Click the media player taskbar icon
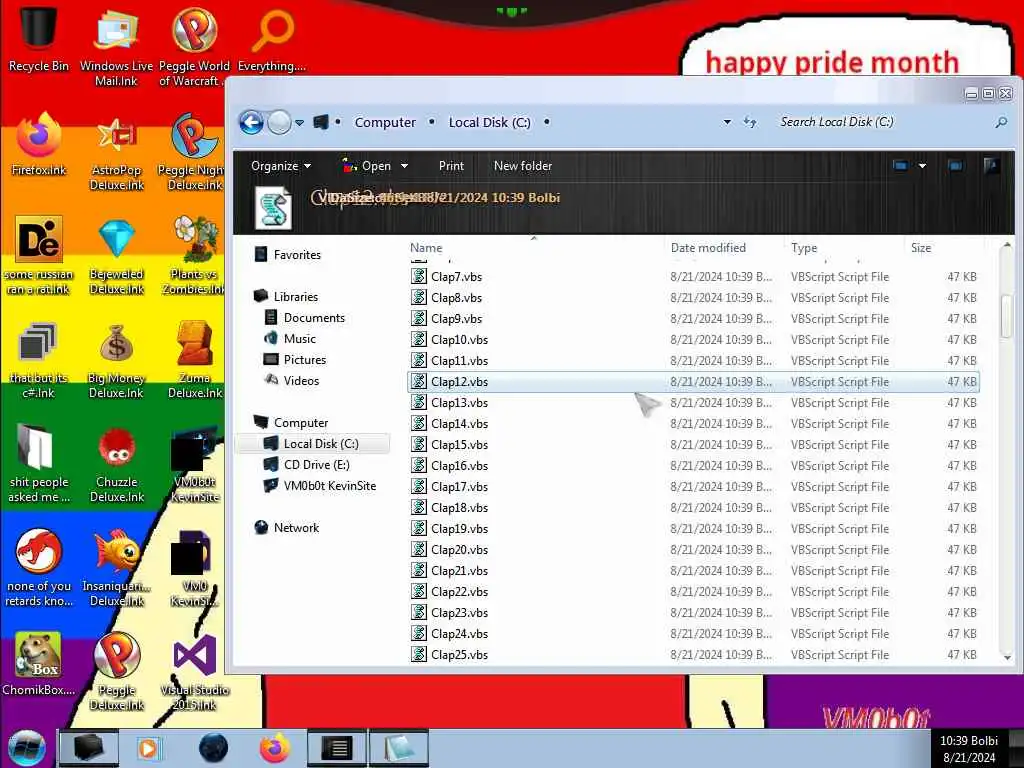Screen dimensions: 1024x768 point(148,748)
